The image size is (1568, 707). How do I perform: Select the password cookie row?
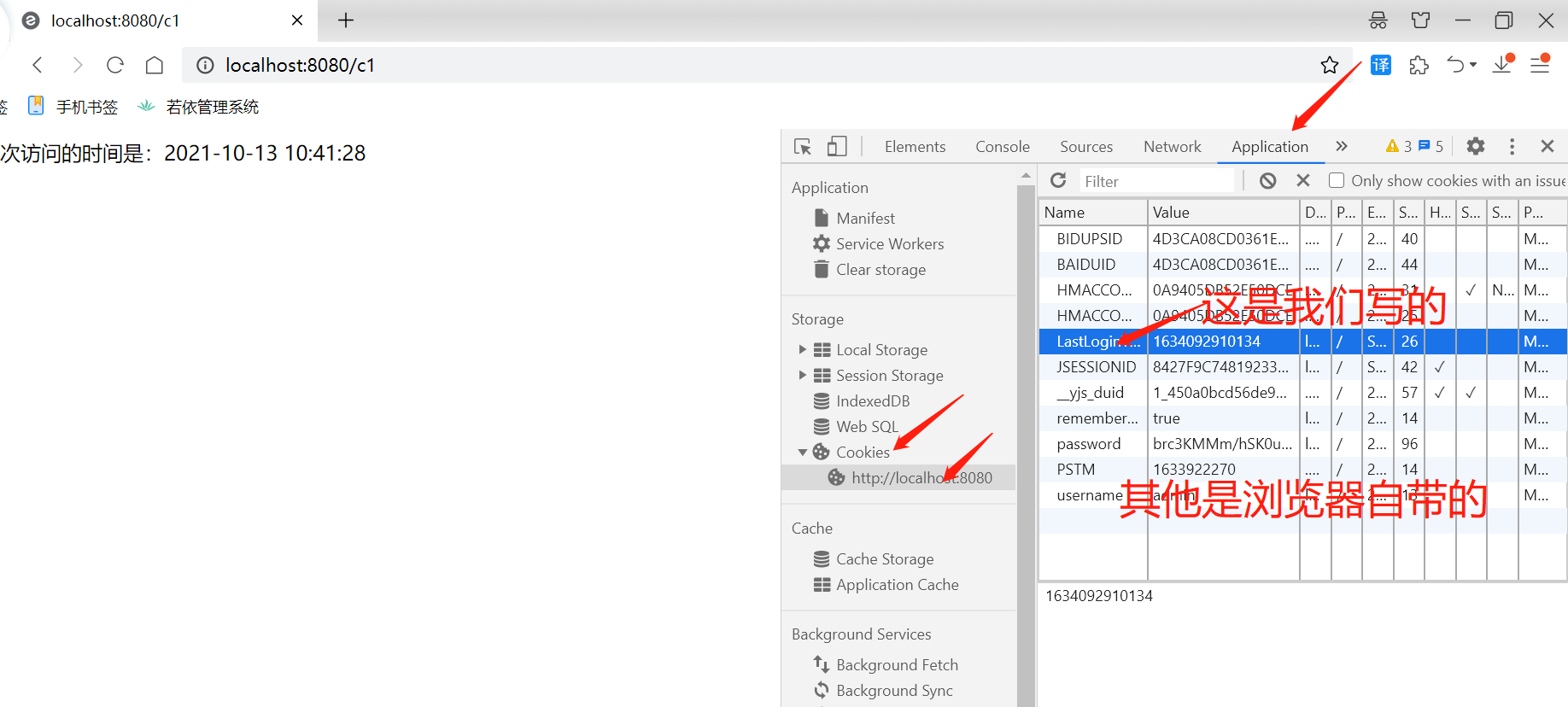[x=1302, y=444]
